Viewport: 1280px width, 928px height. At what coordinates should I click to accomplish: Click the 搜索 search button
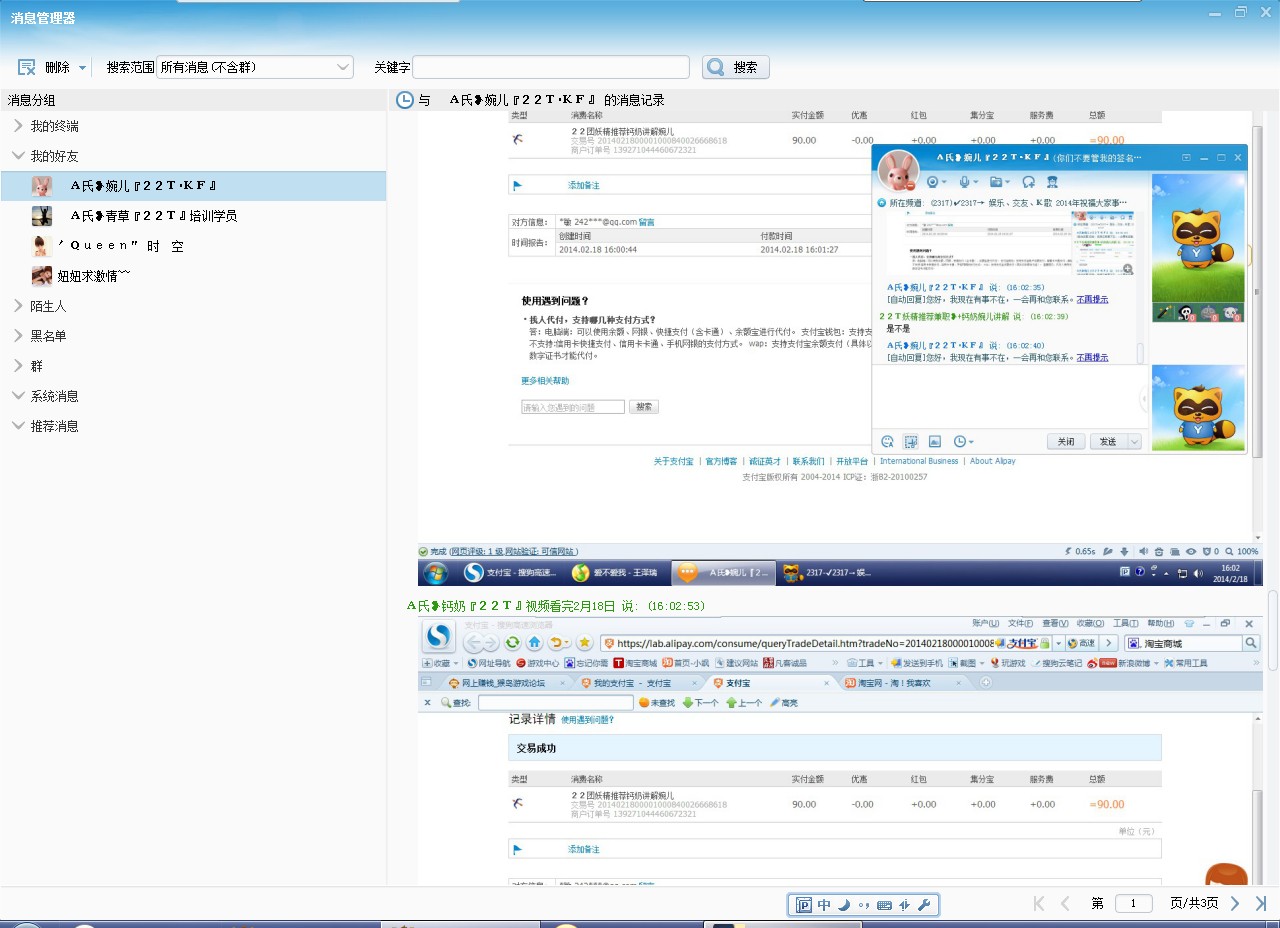point(736,67)
